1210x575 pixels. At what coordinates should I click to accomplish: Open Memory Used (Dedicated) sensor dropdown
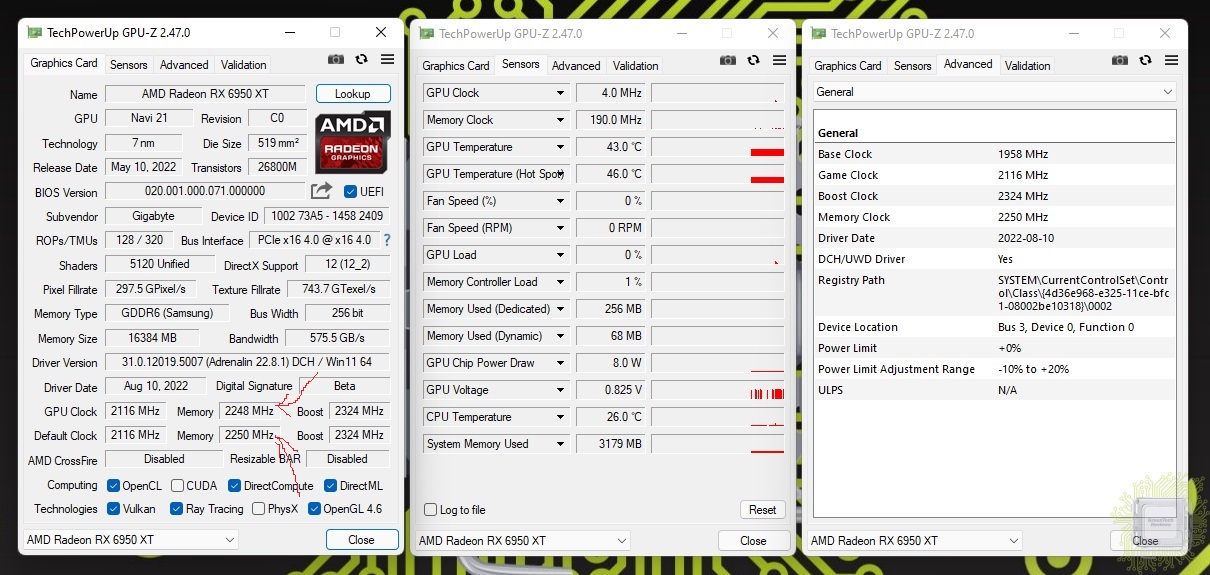point(561,309)
